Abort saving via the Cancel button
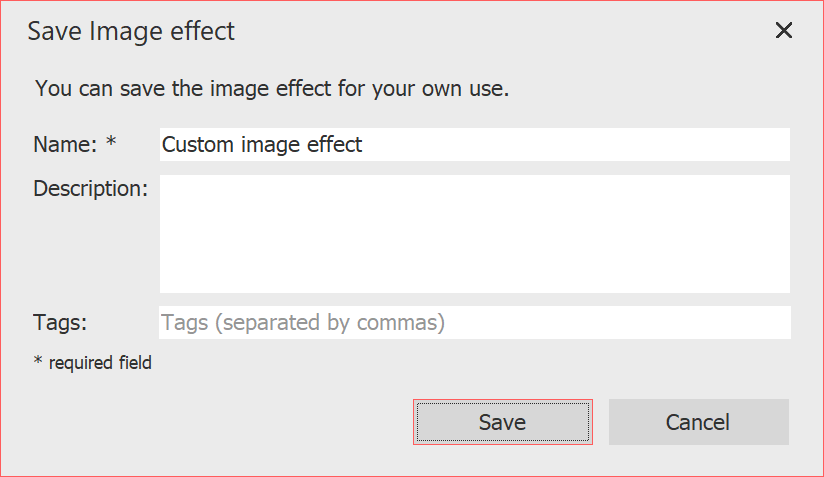The height and width of the screenshot is (477, 824). (x=698, y=422)
